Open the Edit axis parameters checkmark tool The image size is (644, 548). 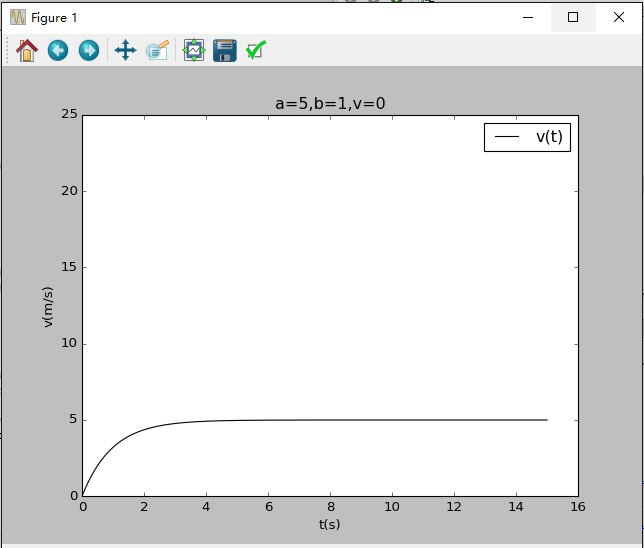click(256, 51)
